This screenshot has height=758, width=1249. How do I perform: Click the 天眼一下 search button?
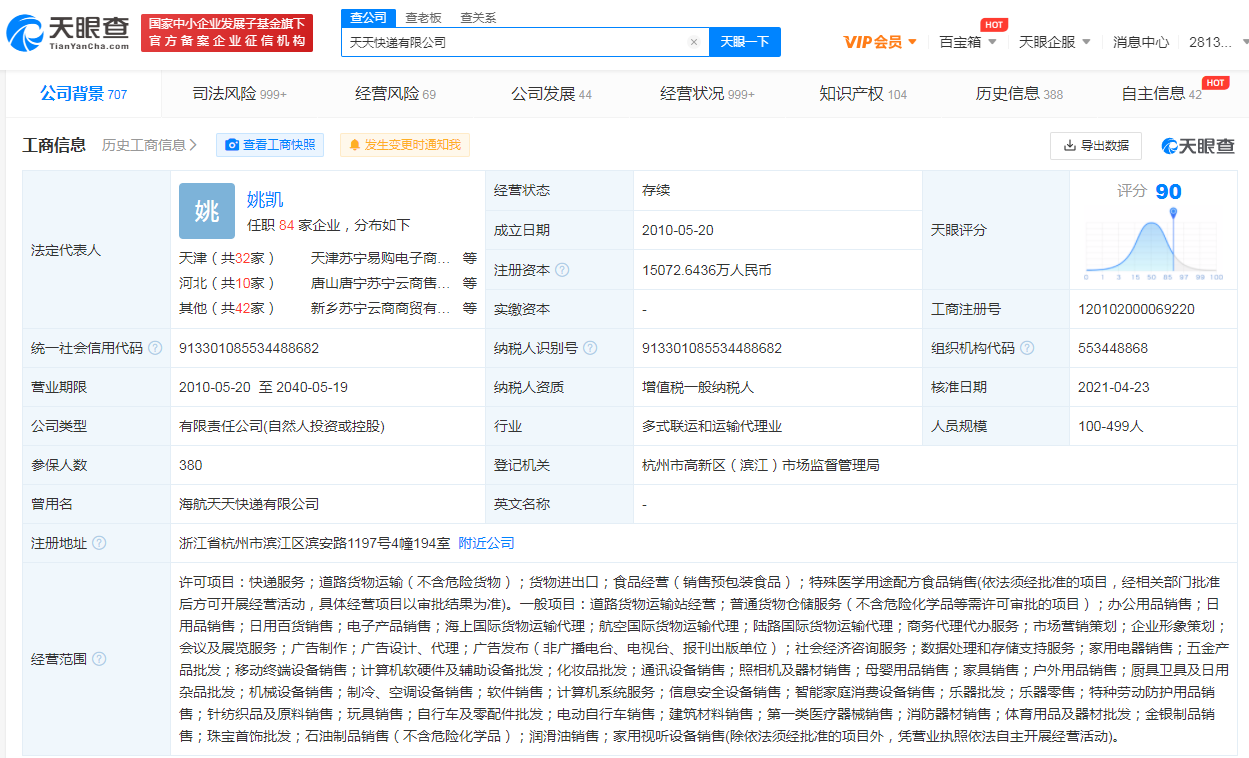point(745,42)
